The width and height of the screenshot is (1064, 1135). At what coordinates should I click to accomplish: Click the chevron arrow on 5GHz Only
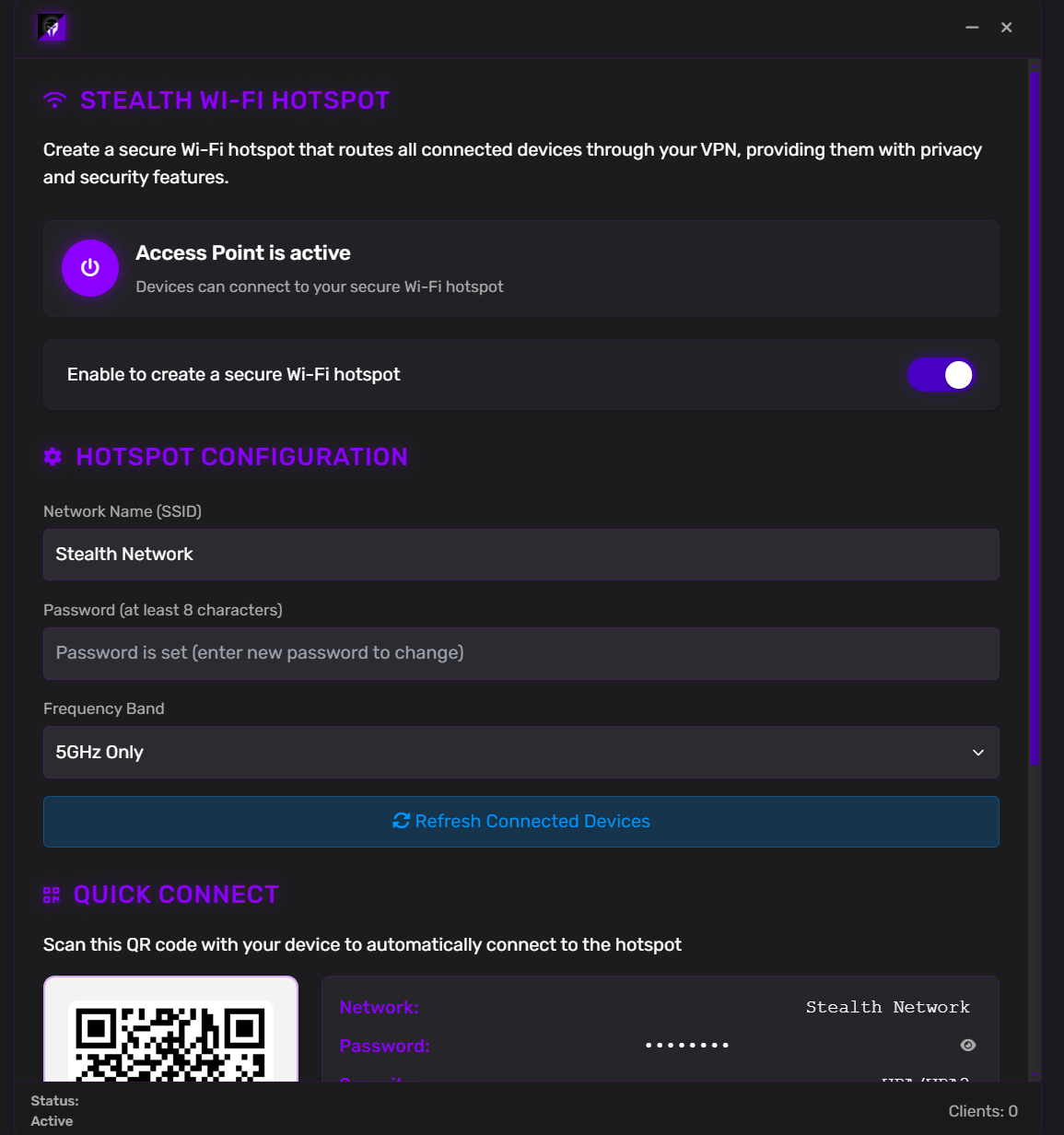point(978,753)
